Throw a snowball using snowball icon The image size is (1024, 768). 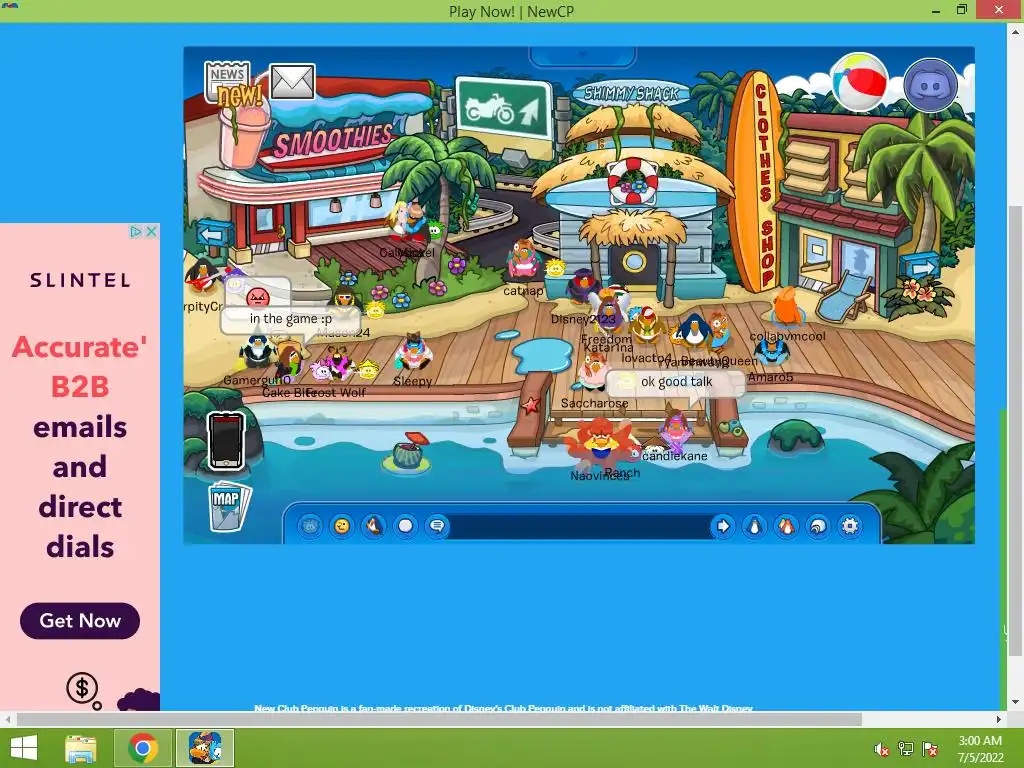point(406,526)
